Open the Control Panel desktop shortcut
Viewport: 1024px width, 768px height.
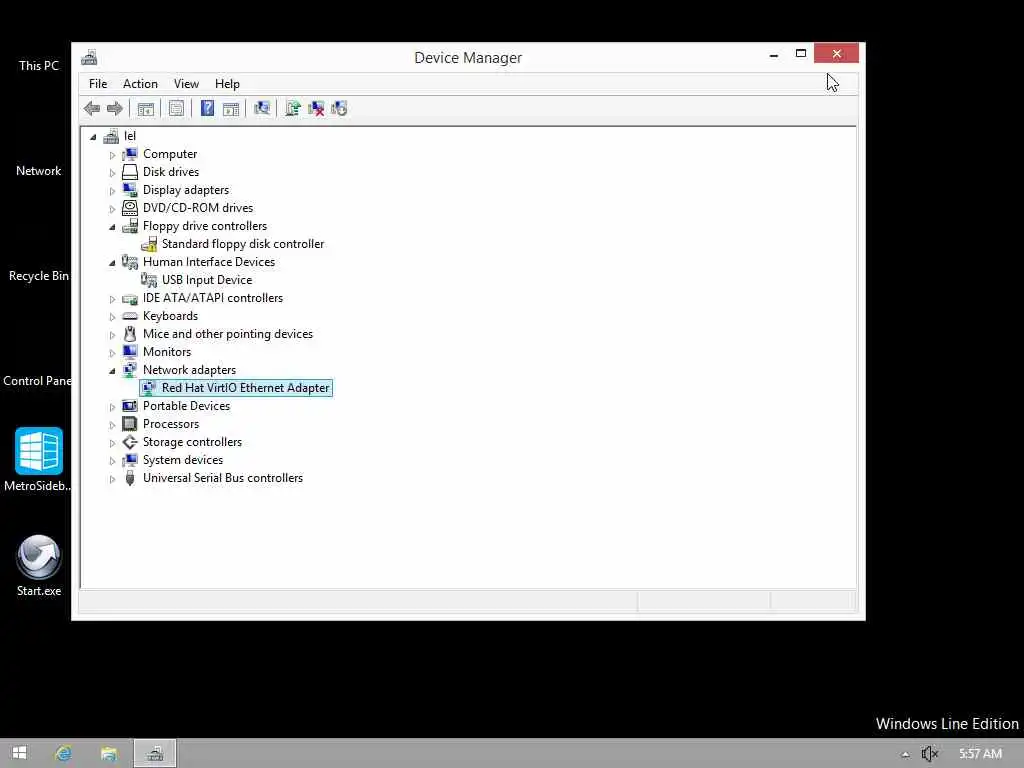[37, 381]
